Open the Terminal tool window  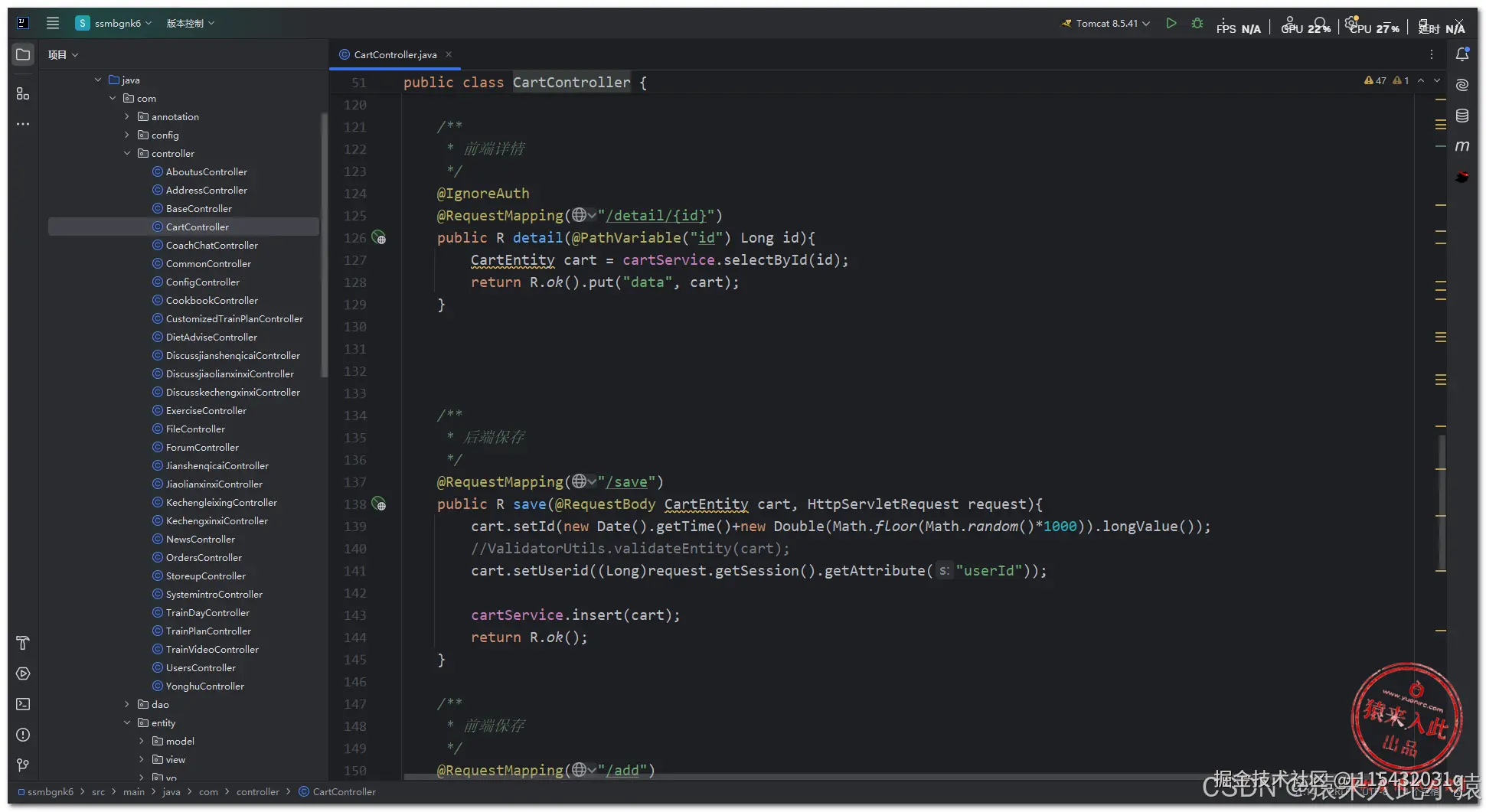[23, 704]
